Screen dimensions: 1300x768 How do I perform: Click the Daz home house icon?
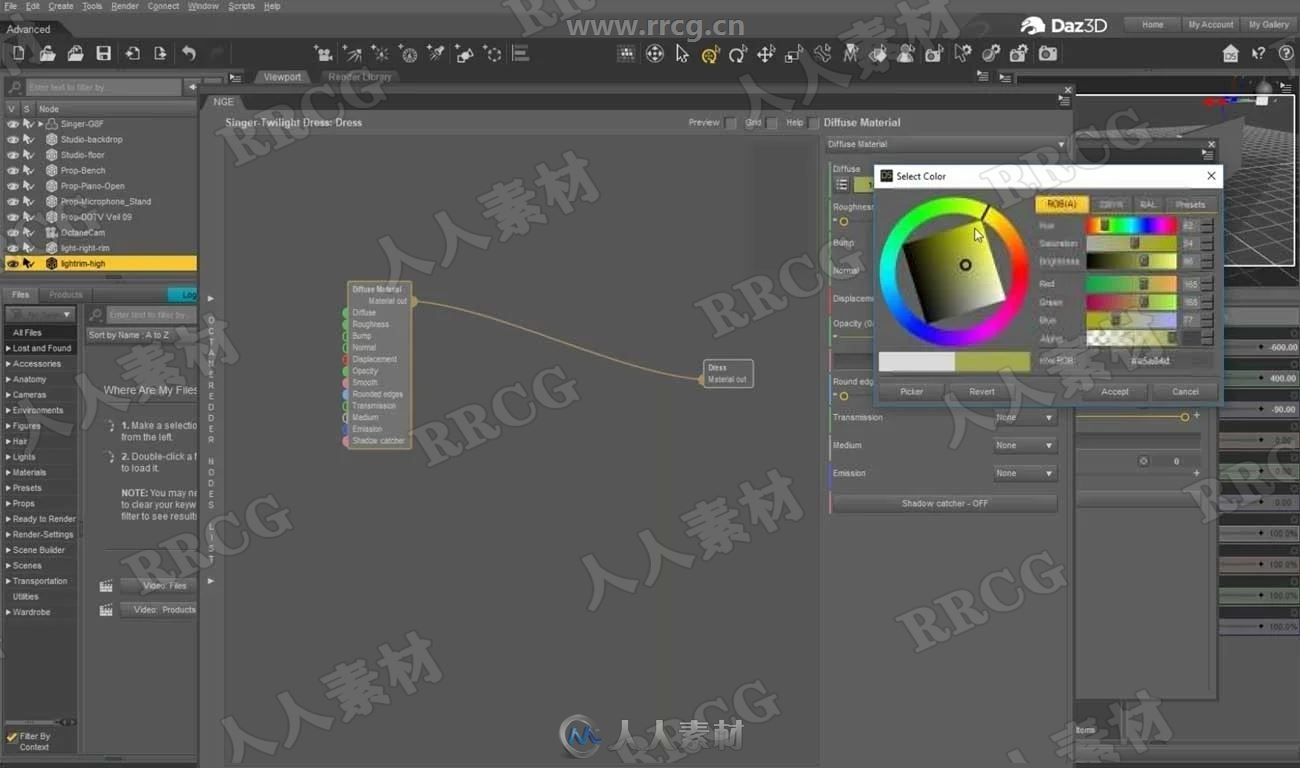coord(1231,54)
